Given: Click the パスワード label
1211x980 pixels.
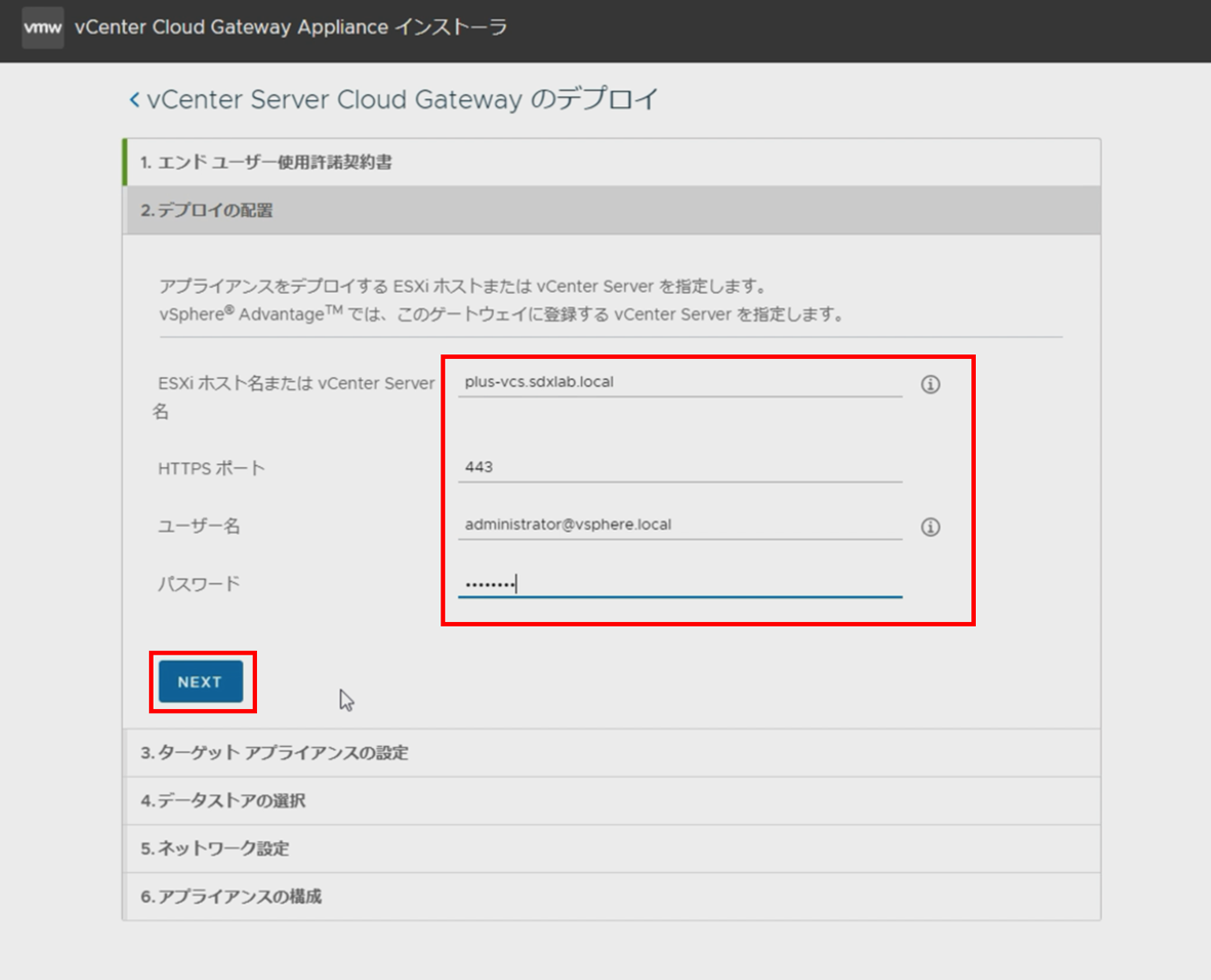Looking at the screenshot, I should click(199, 584).
